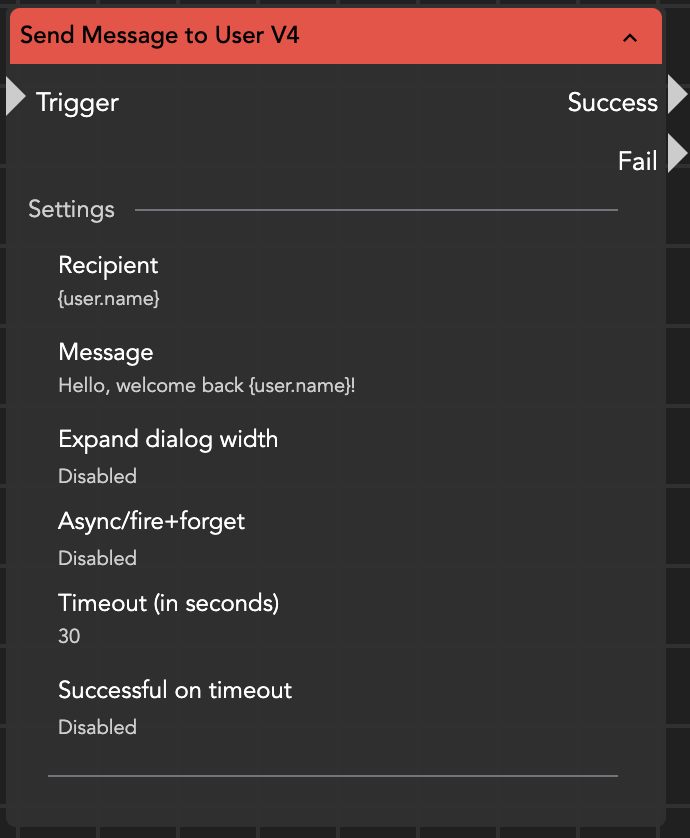
Task: Click the Trigger input port arrow
Action: tap(15, 97)
